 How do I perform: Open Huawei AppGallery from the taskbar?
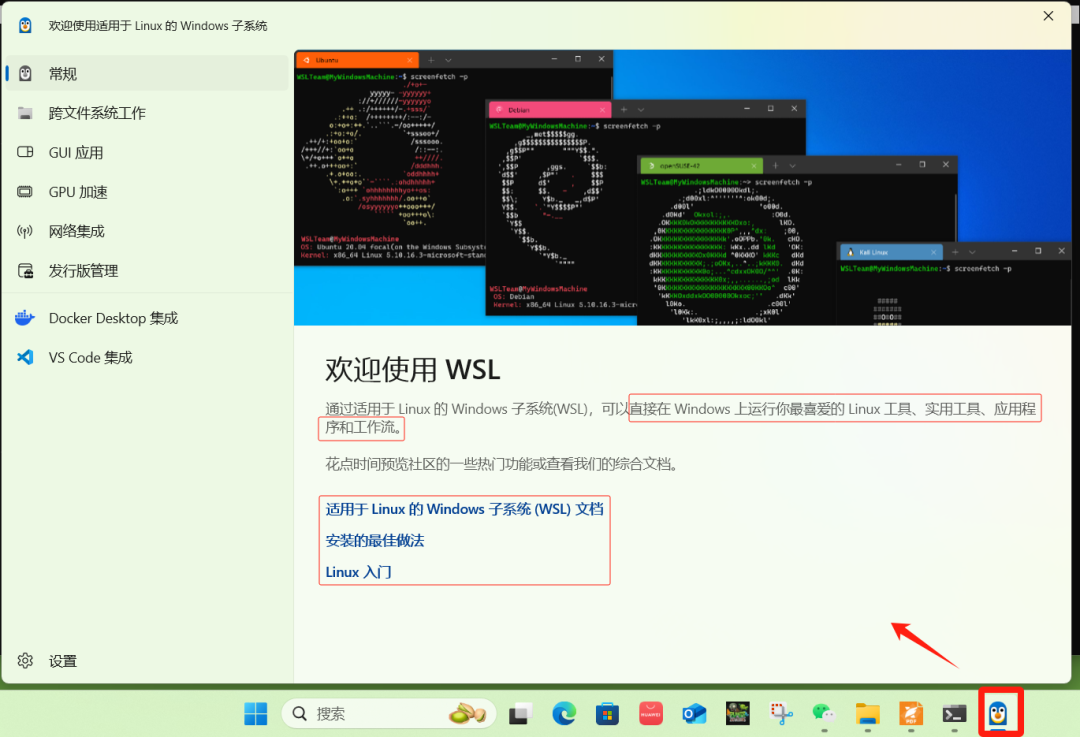(x=650, y=714)
